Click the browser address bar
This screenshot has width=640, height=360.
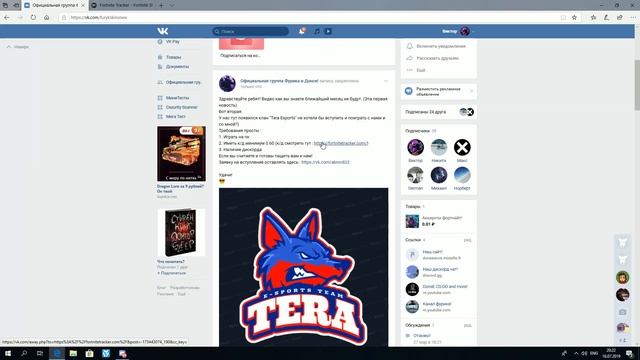click(x=310, y=18)
